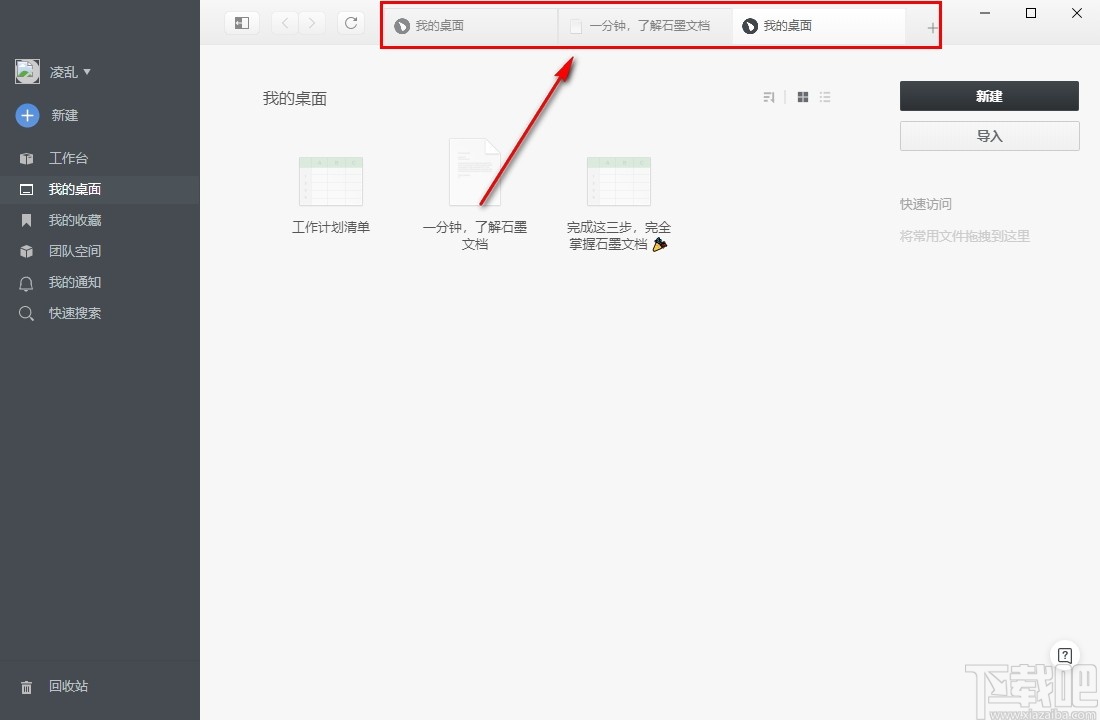Viewport: 1100px width, 720px height.
Task: Open the 工作计划清单 spreadsheet thumbnail
Action: 330,180
